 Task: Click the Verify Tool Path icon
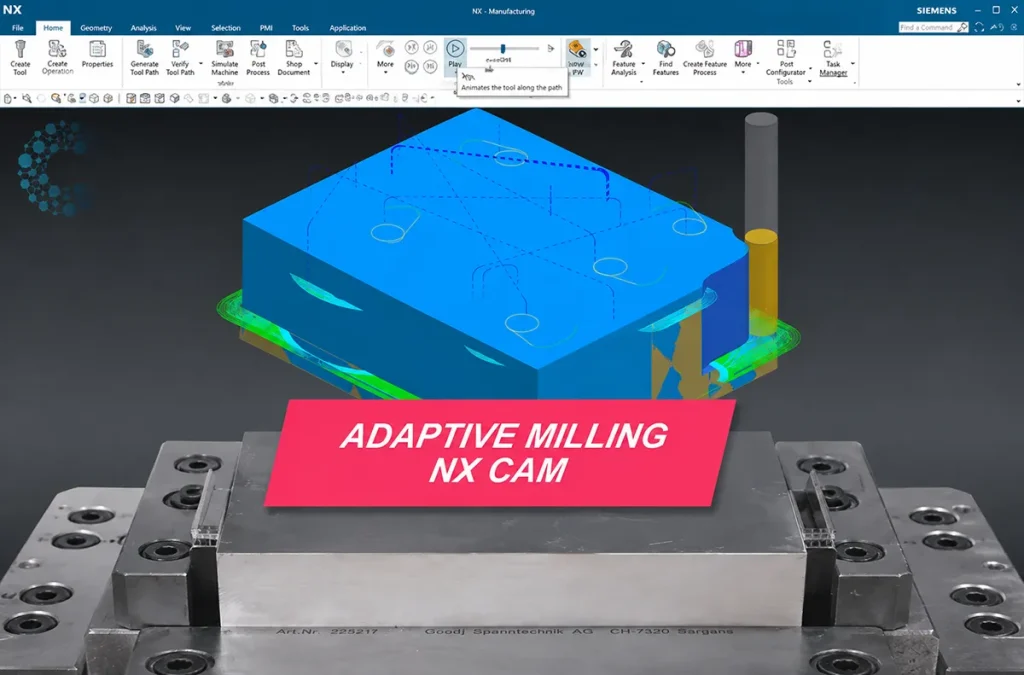pyautogui.click(x=180, y=50)
